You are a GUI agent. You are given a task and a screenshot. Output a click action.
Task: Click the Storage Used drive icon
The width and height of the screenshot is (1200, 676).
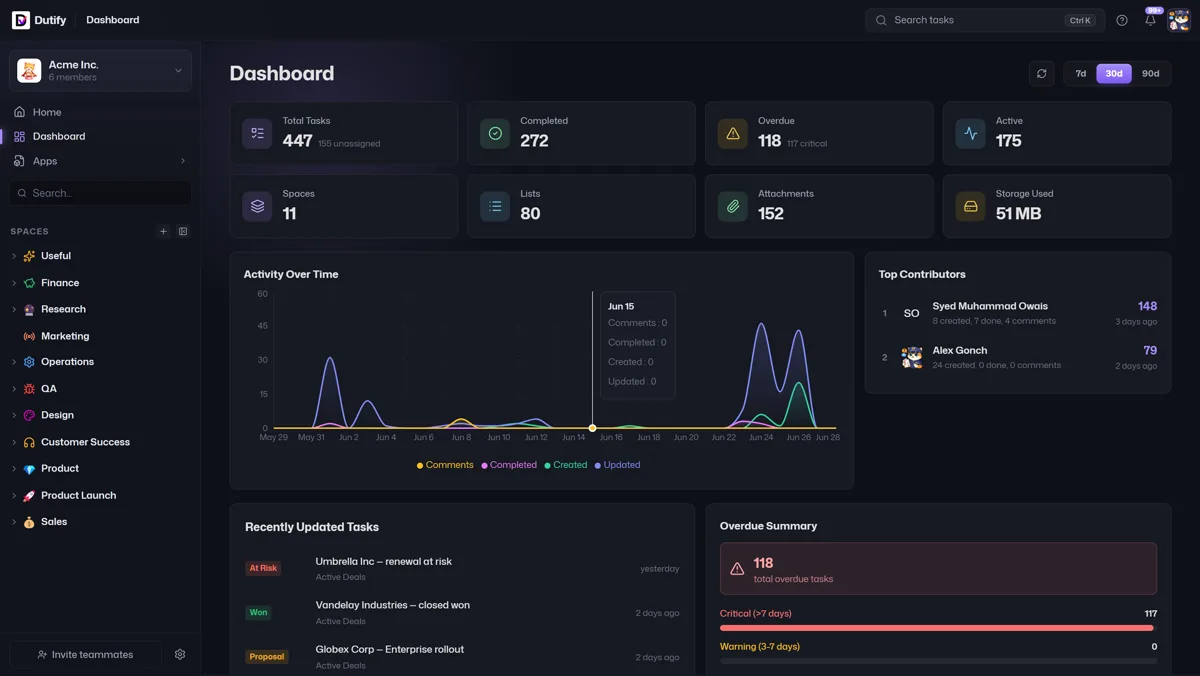970,206
